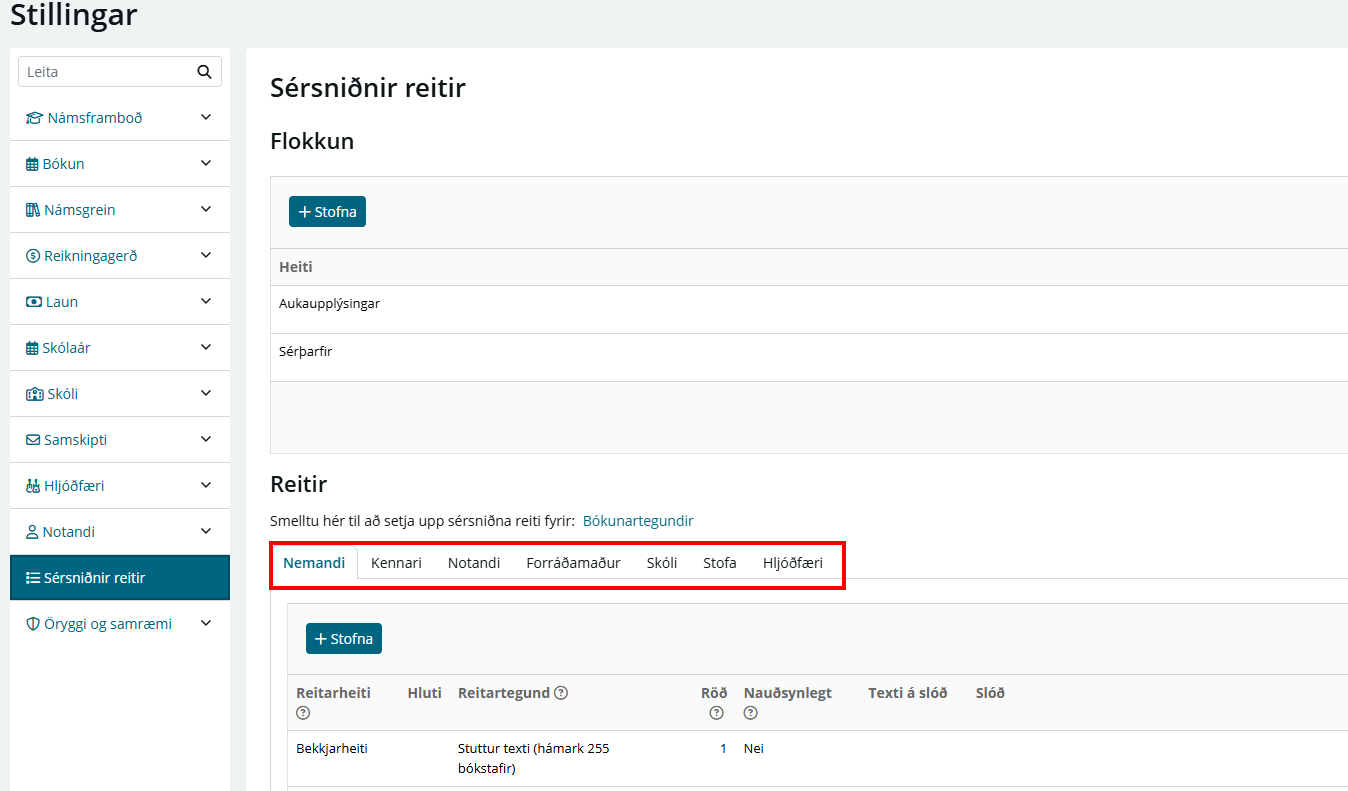This screenshot has width=1348, height=791.
Task: Click the Samskipti envelope icon
Action: [x=33, y=440]
